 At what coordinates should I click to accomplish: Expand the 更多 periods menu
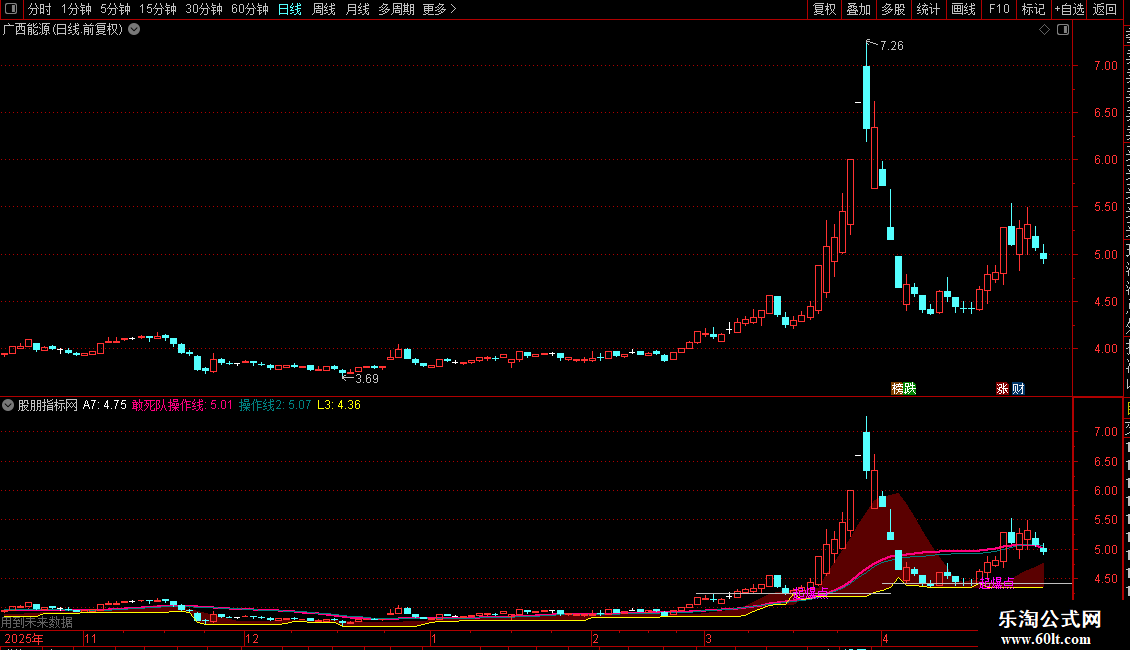click(x=440, y=9)
